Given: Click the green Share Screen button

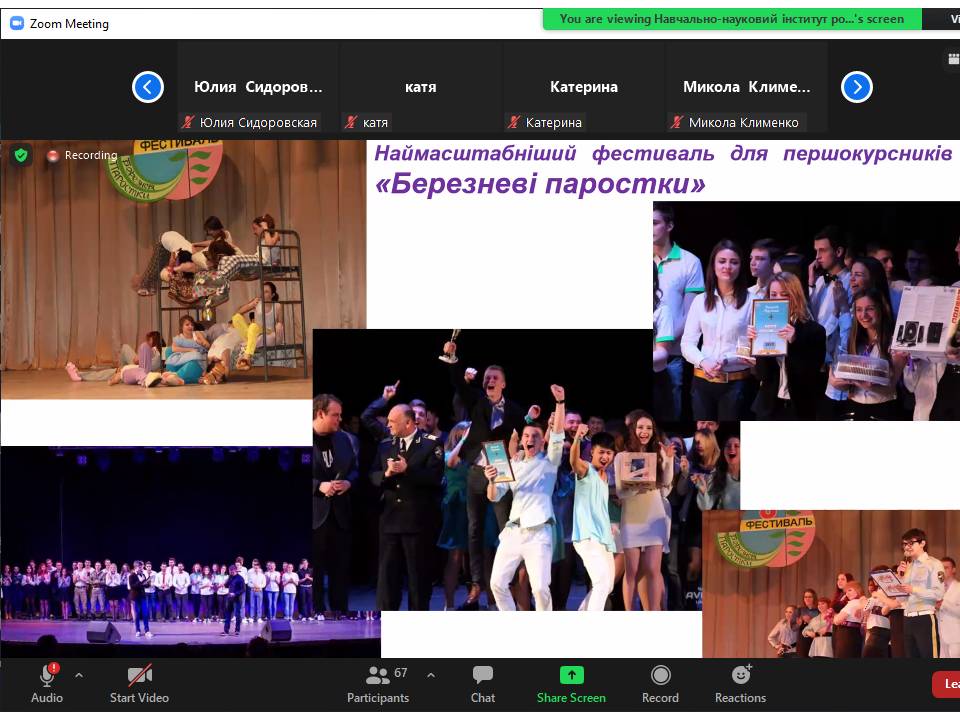Looking at the screenshot, I should (571, 682).
